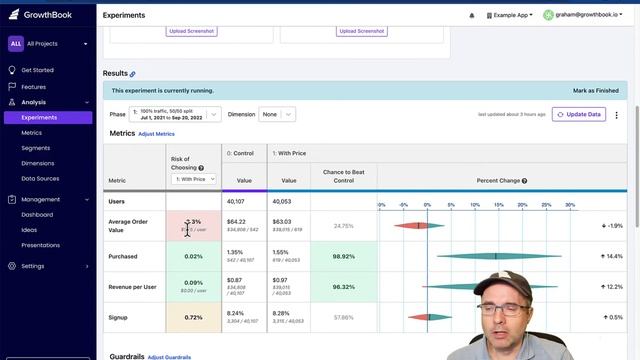640x360 pixels.
Task: Click the Get Started lightbulb icon
Action: point(12,70)
